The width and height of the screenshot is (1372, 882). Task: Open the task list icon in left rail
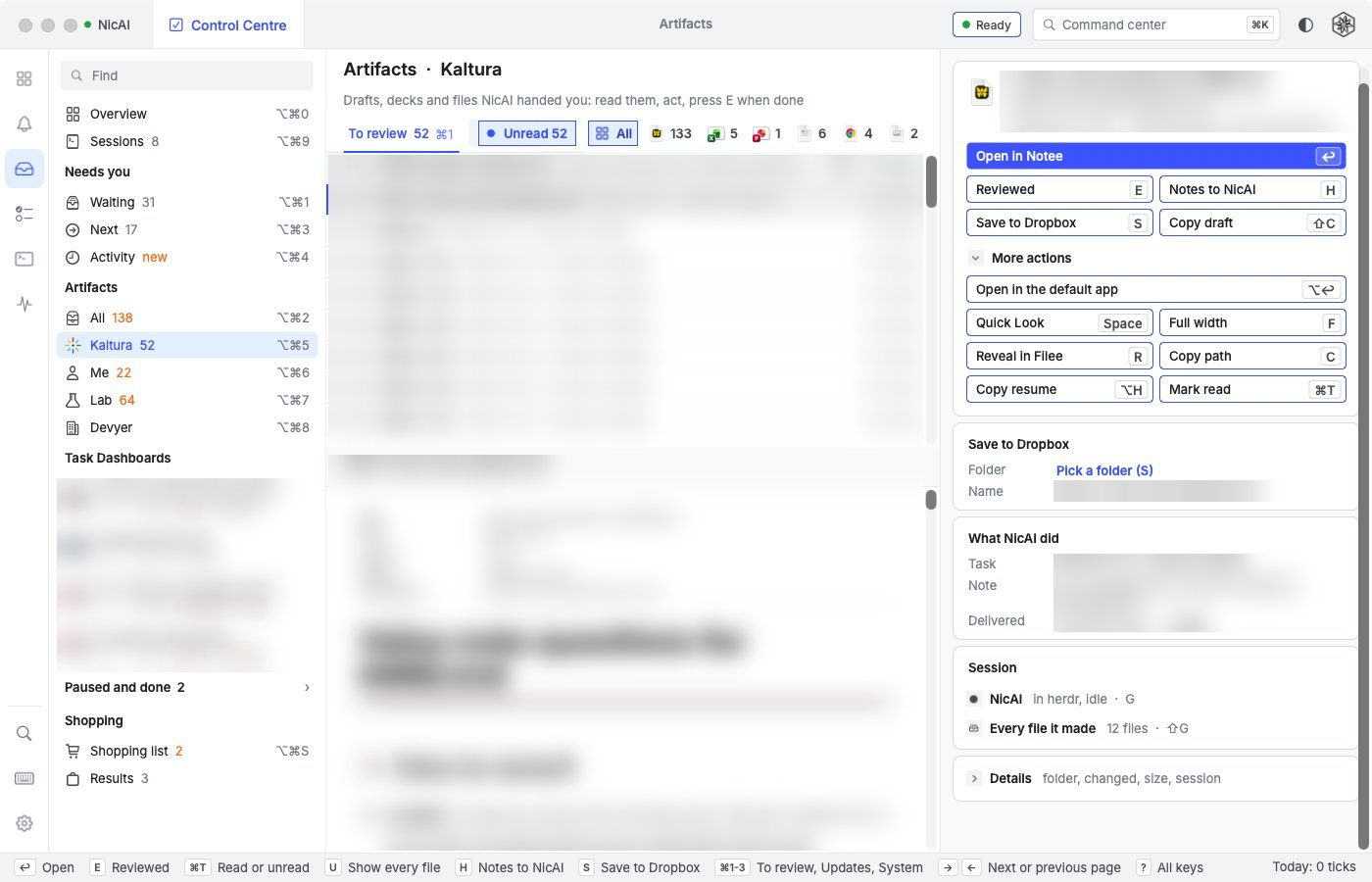click(24, 214)
